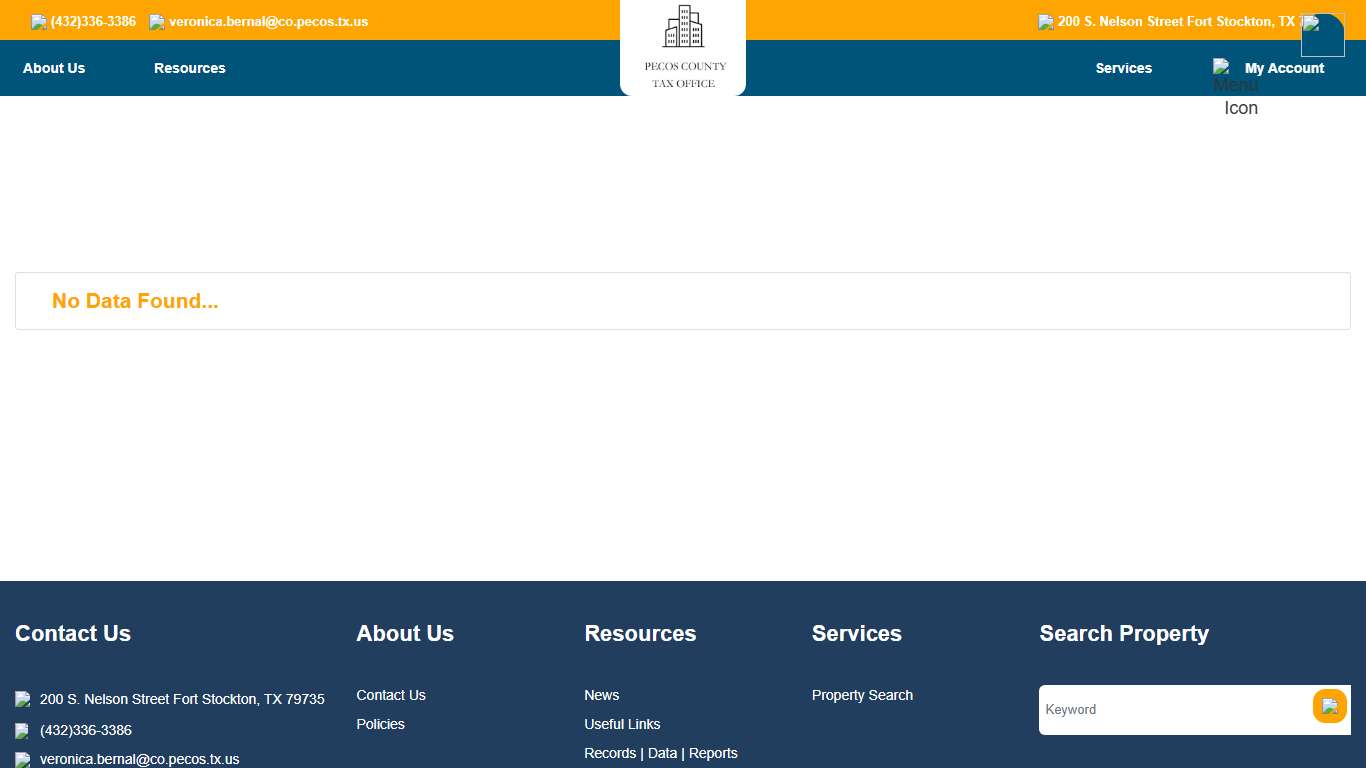Click the orange search button beside Keyword

pos(1329,706)
